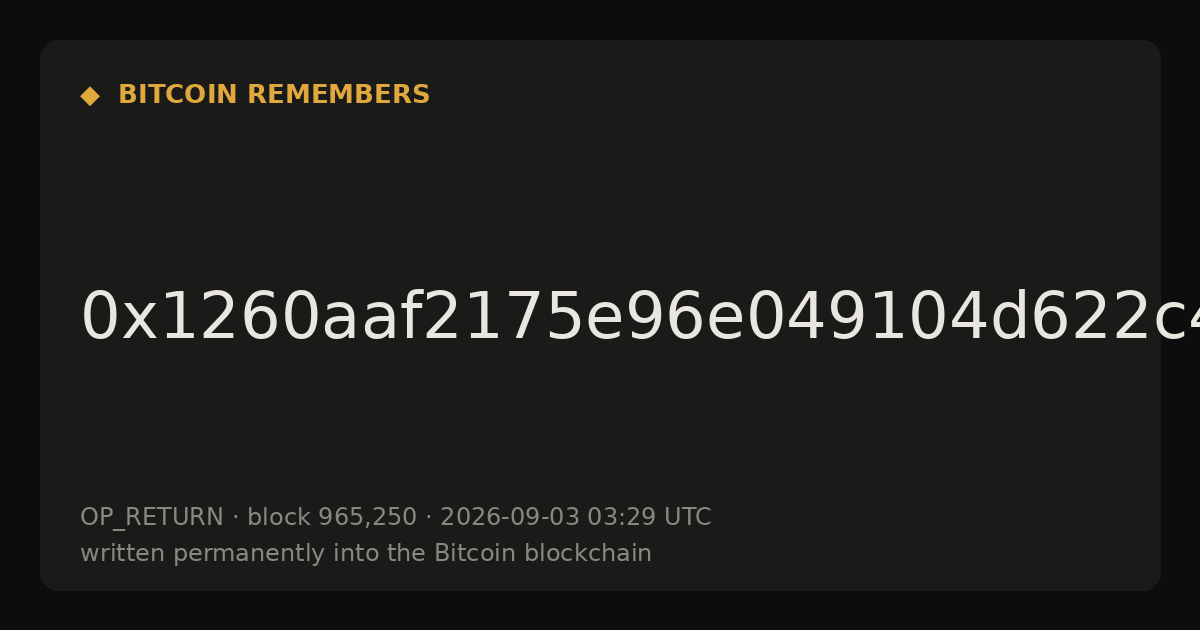Click the 03:29 UTC timestamp

coord(649,517)
